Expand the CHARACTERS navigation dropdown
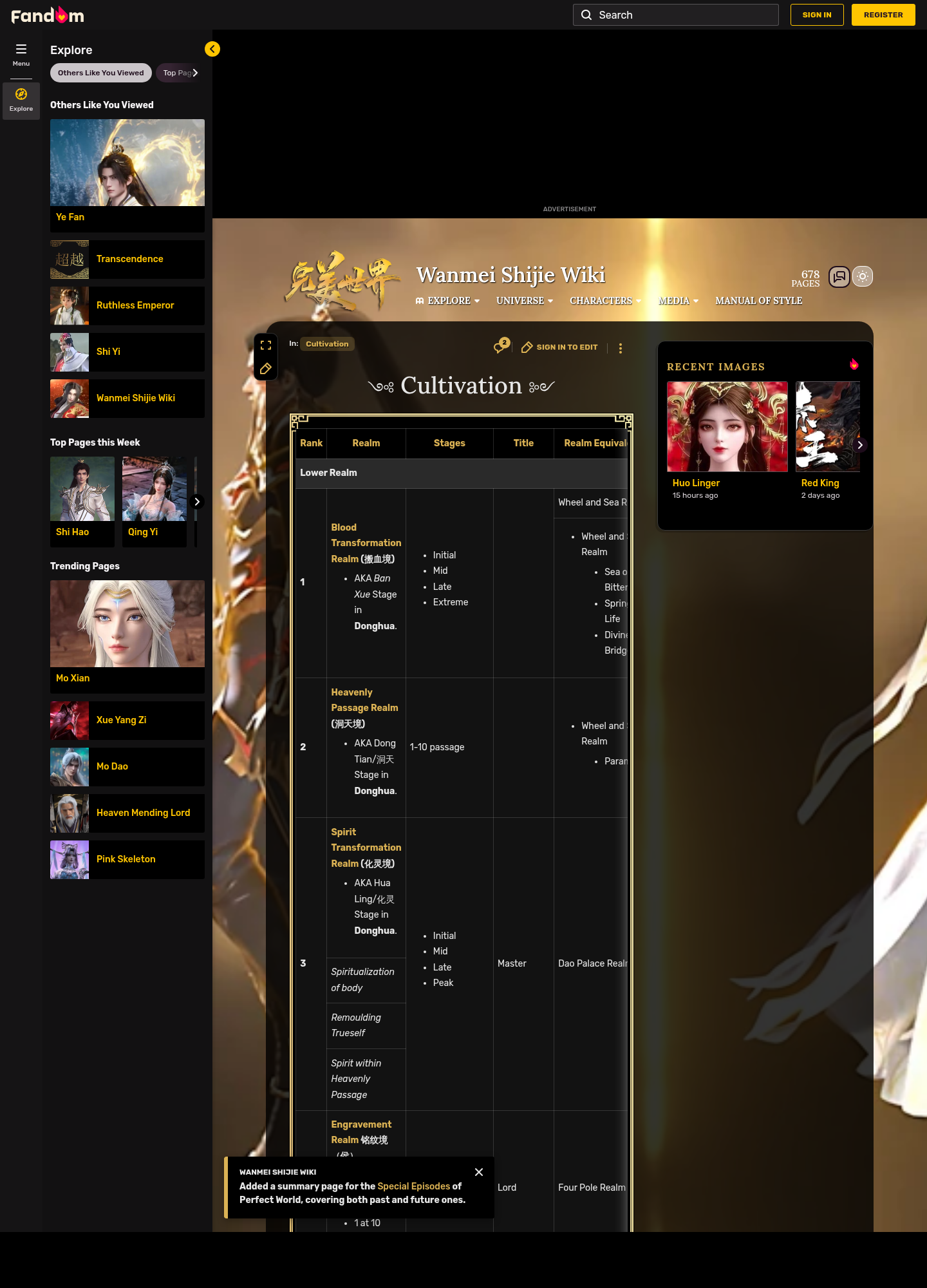Viewport: 927px width, 1288px height. coord(605,301)
